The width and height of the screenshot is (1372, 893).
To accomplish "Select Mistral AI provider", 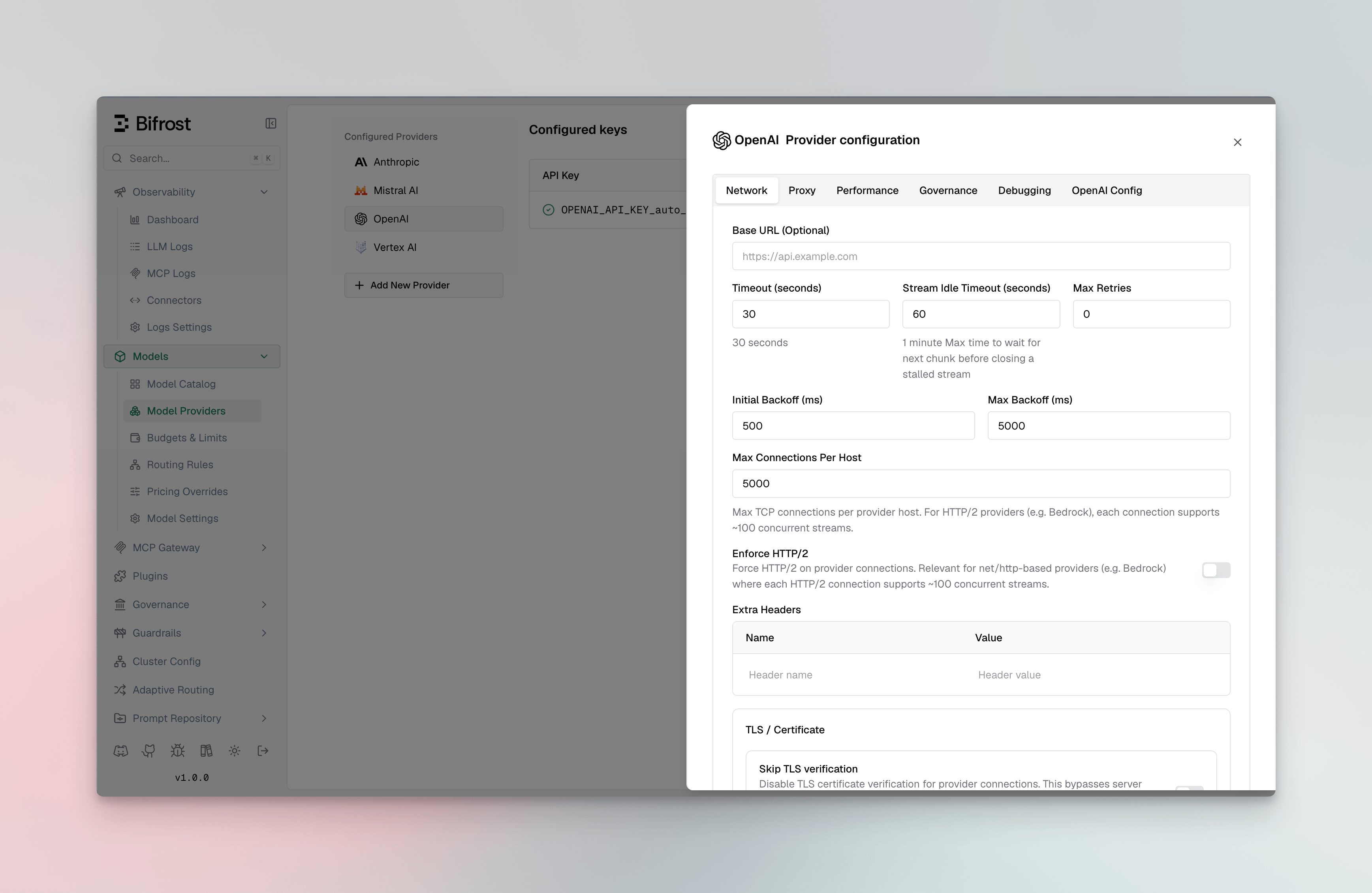I will click(x=424, y=191).
